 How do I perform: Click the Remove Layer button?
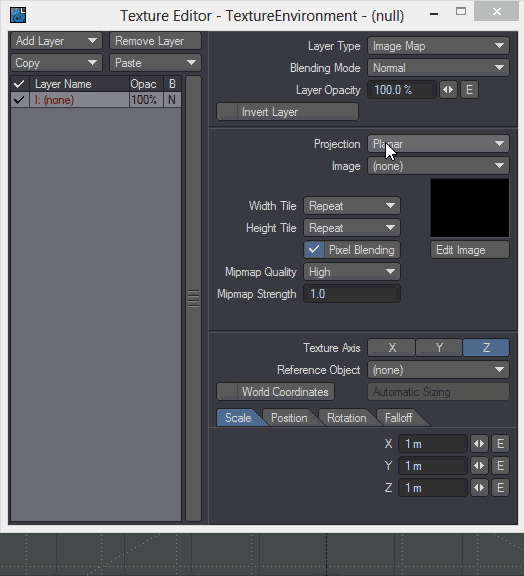155,41
